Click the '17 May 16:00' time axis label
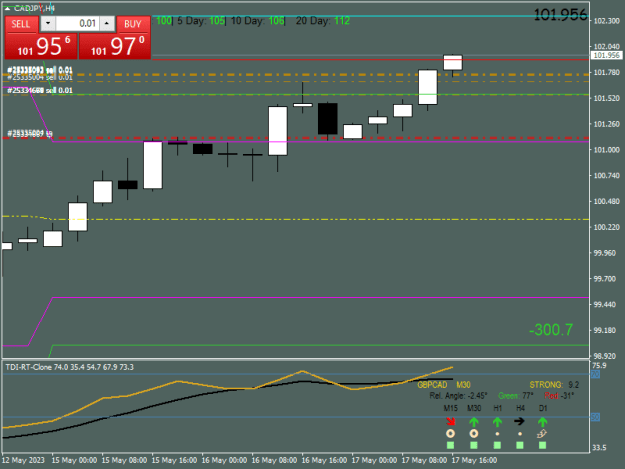 [474, 460]
